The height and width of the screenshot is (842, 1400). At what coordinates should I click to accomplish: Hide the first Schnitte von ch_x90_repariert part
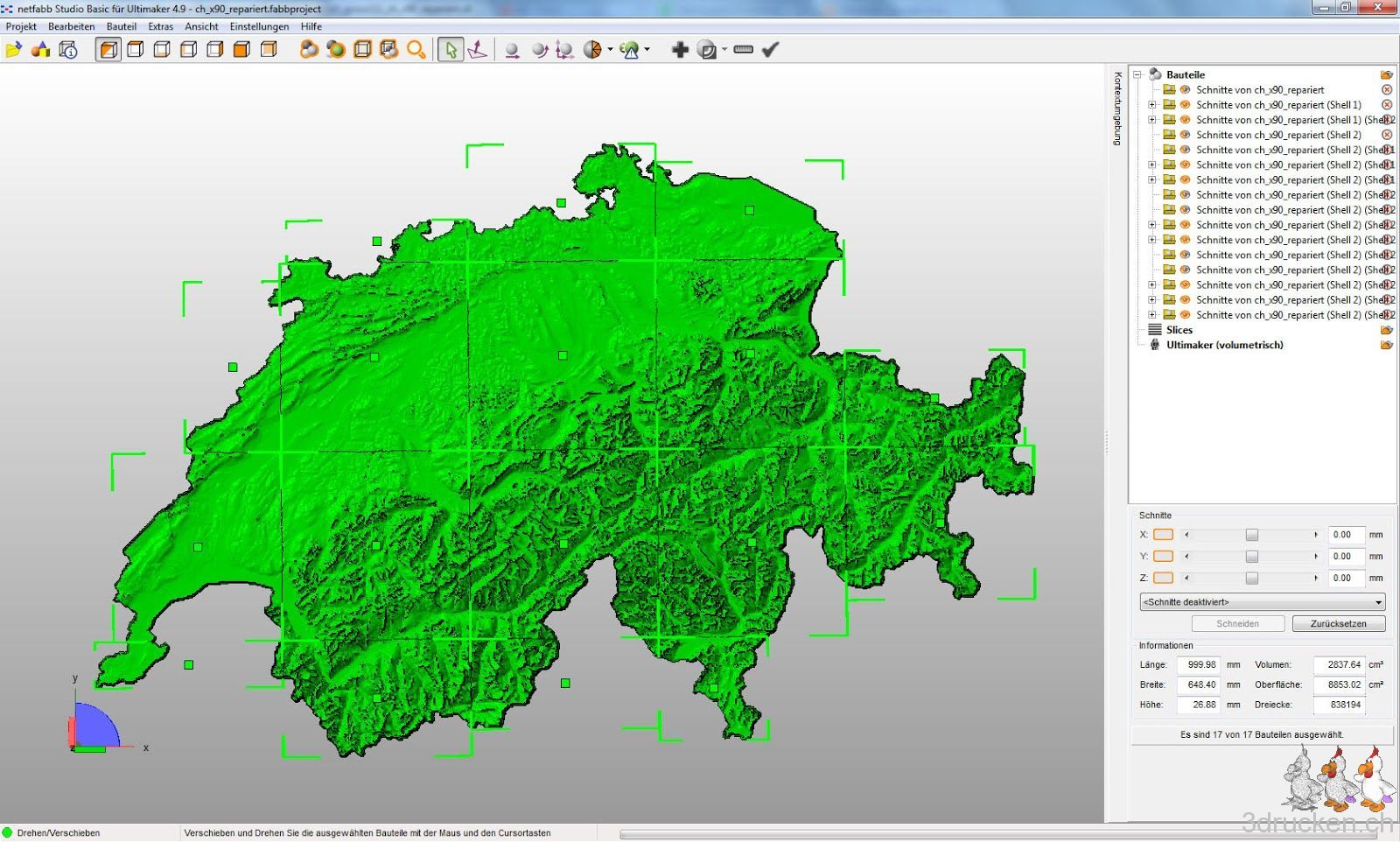[x=1185, y=89]
